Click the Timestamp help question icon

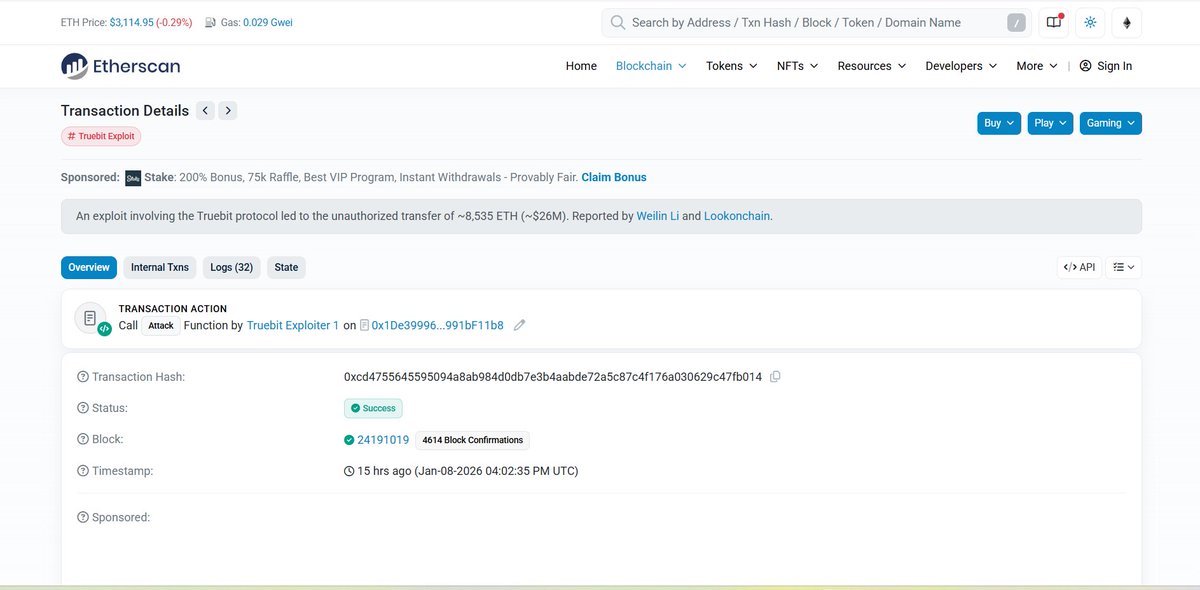[x=83, y=470]
